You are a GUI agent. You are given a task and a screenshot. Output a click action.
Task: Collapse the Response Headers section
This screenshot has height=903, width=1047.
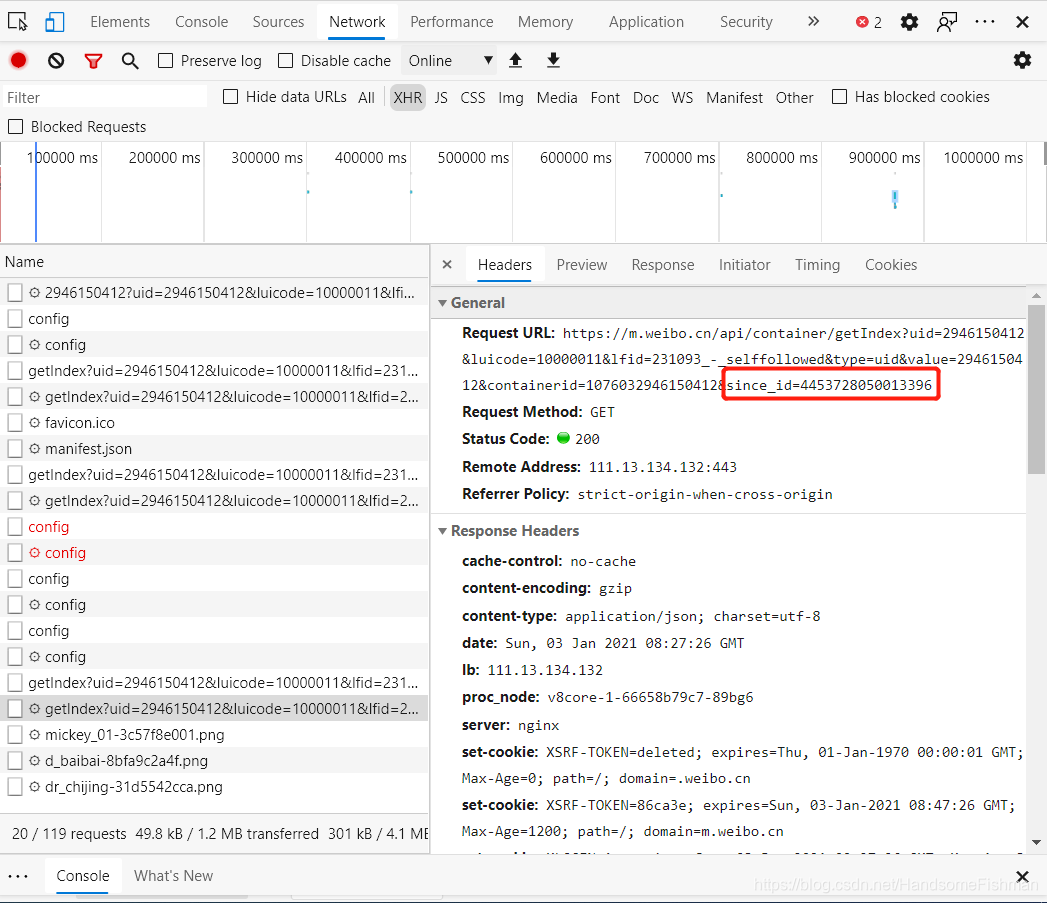click(x=442, y=531)
